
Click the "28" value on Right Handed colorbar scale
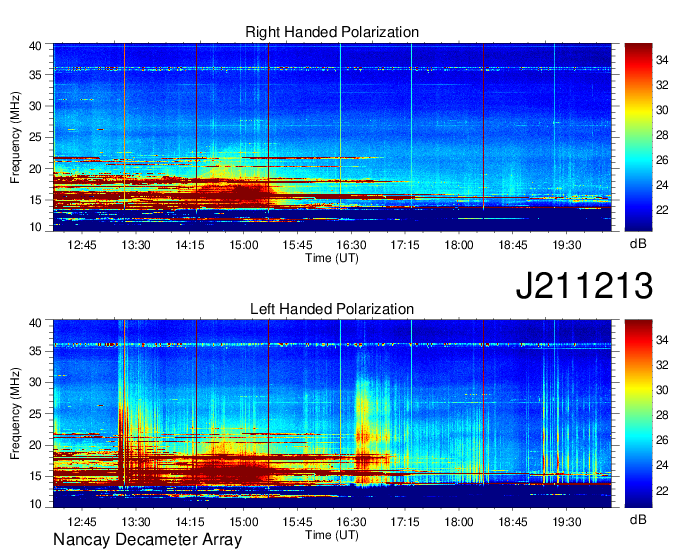(662, 135)
